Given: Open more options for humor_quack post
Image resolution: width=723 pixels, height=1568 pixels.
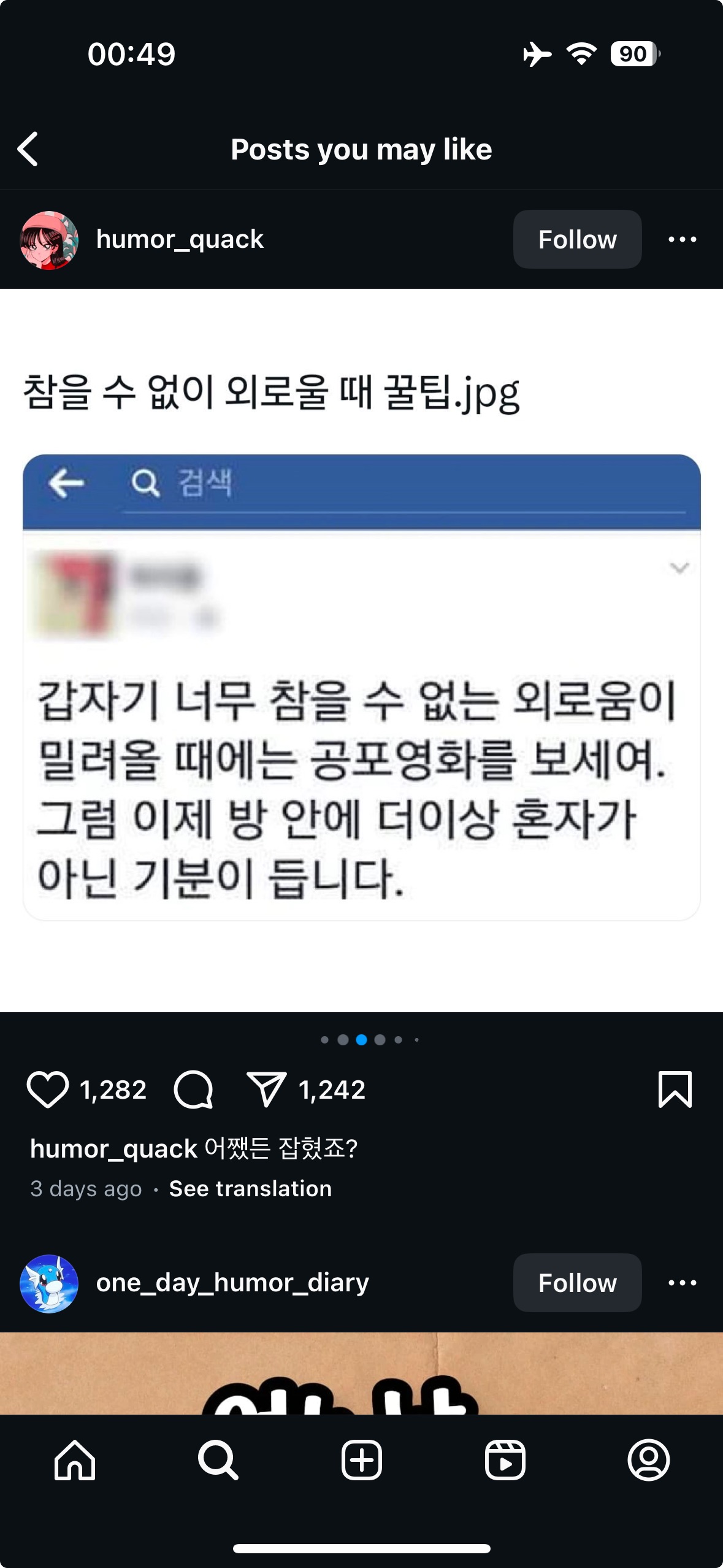Looking at the screenshot, I should pyautogui.click(x=682, y=239).
